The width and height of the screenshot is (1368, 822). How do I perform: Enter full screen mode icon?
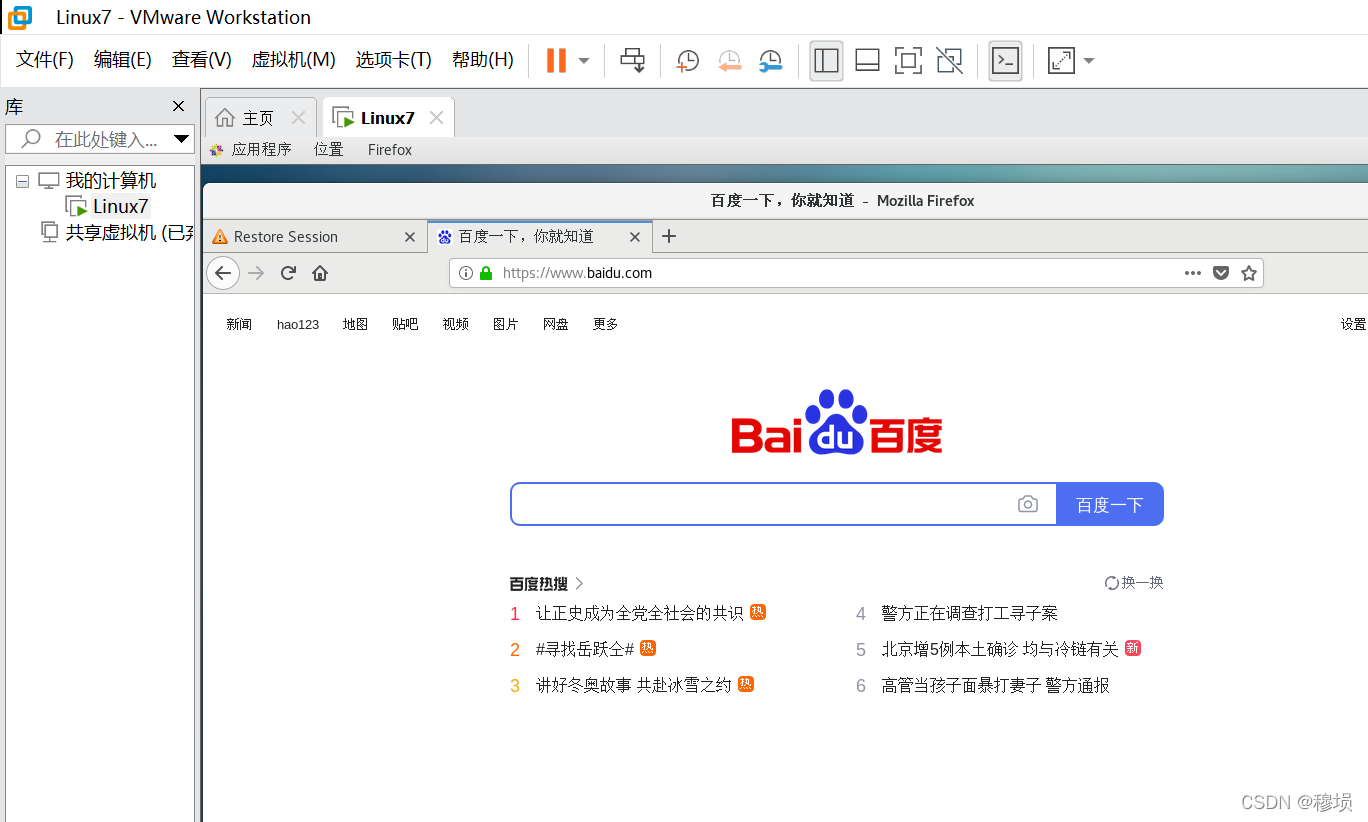coord(908,61)
